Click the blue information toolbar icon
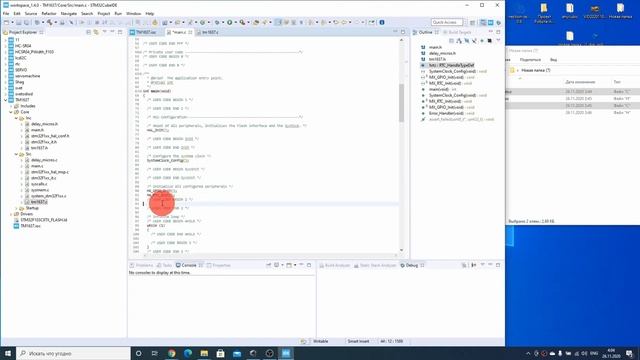The image size is (640, 360). [x=382, y=22]
